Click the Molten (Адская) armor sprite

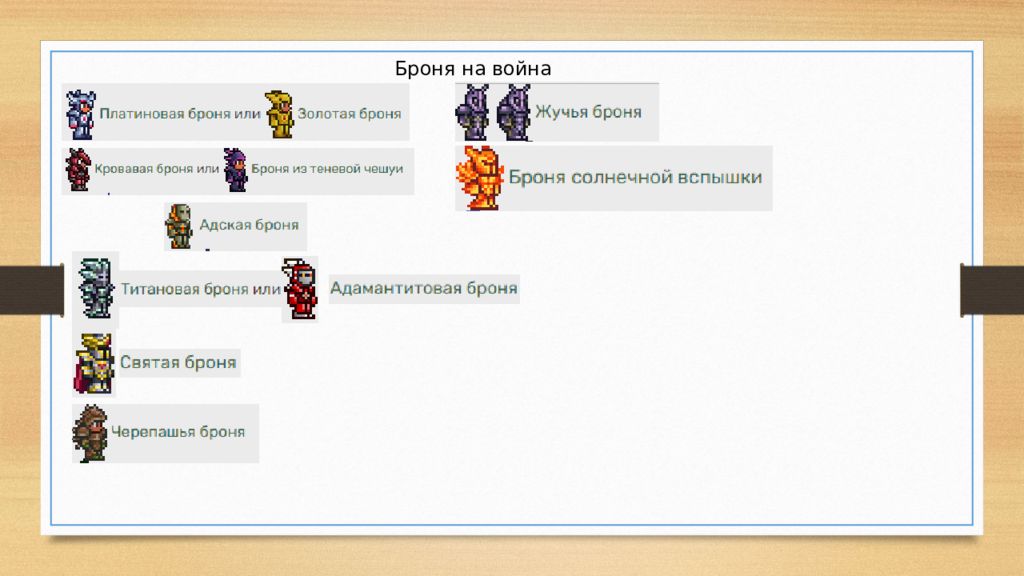point(179,227)
